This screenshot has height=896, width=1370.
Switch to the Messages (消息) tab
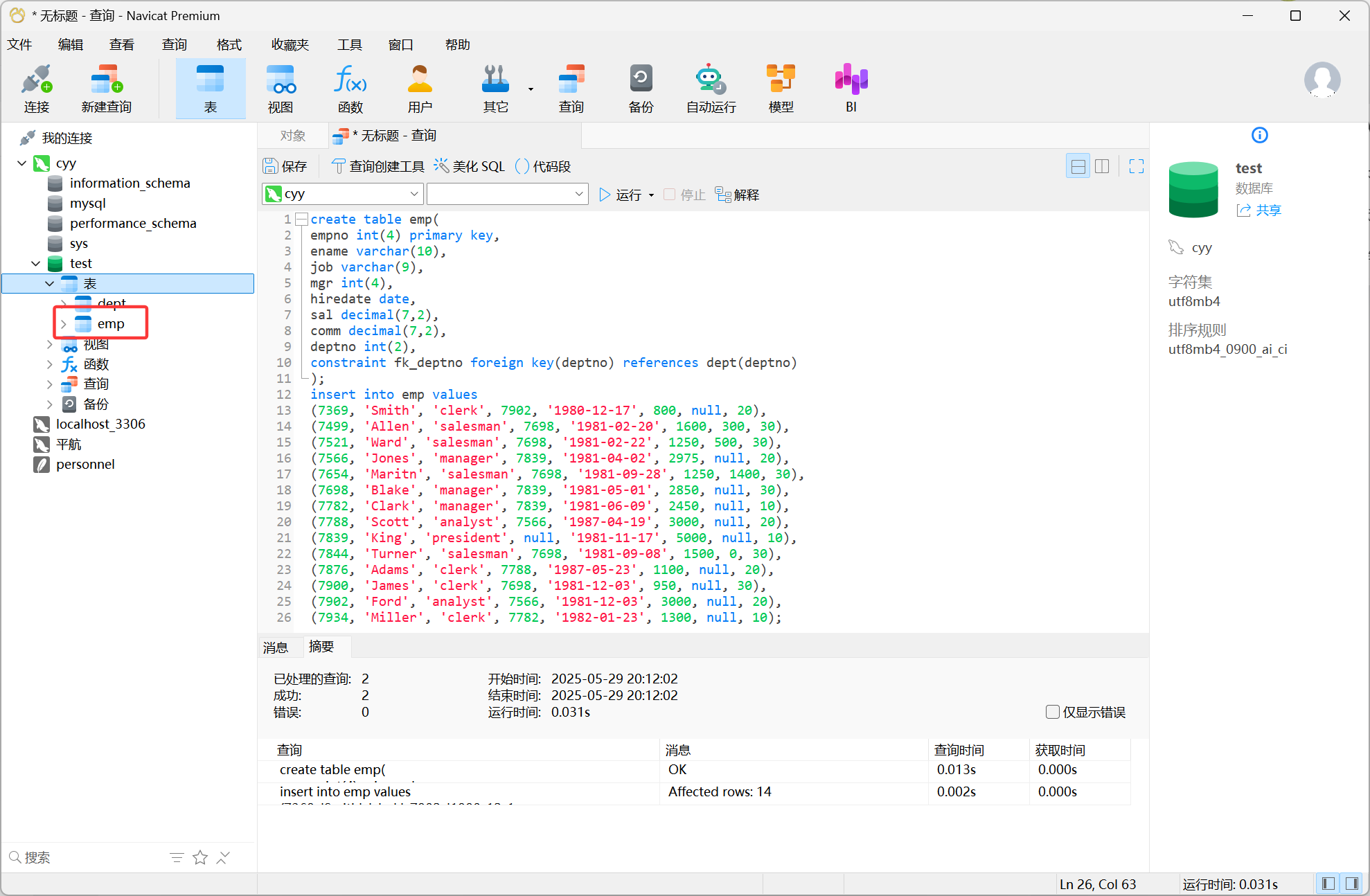coord(276,647)
